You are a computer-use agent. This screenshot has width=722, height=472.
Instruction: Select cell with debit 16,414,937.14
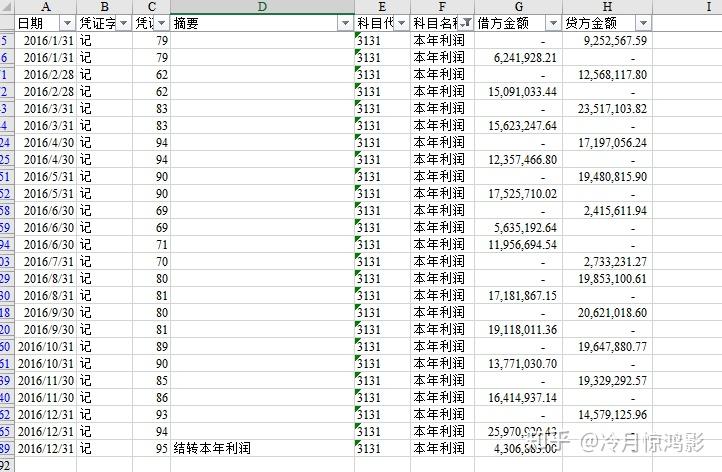click(518, 398)
